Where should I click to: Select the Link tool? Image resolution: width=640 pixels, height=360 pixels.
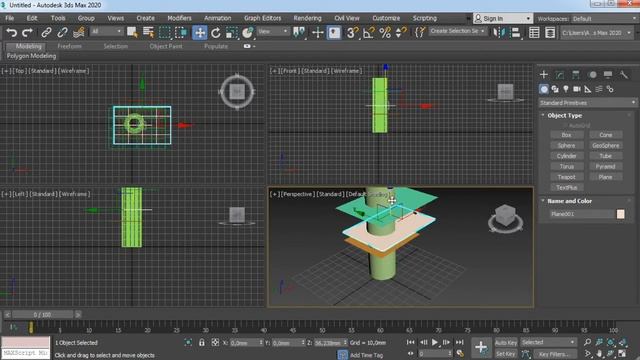click(47, 32)
